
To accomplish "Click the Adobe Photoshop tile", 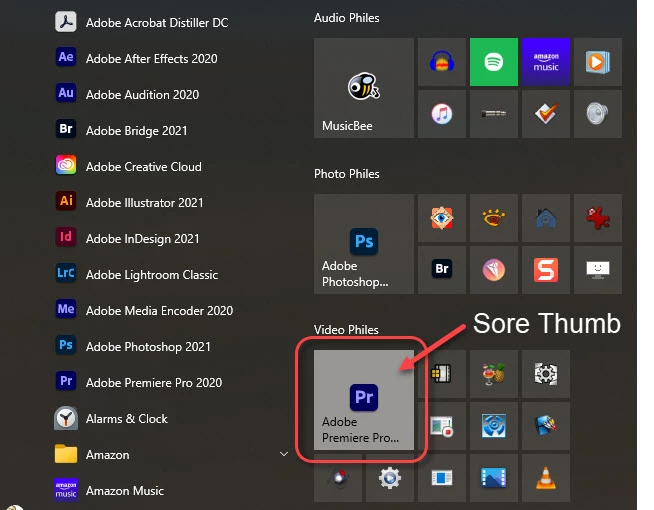I will point(364,244).
